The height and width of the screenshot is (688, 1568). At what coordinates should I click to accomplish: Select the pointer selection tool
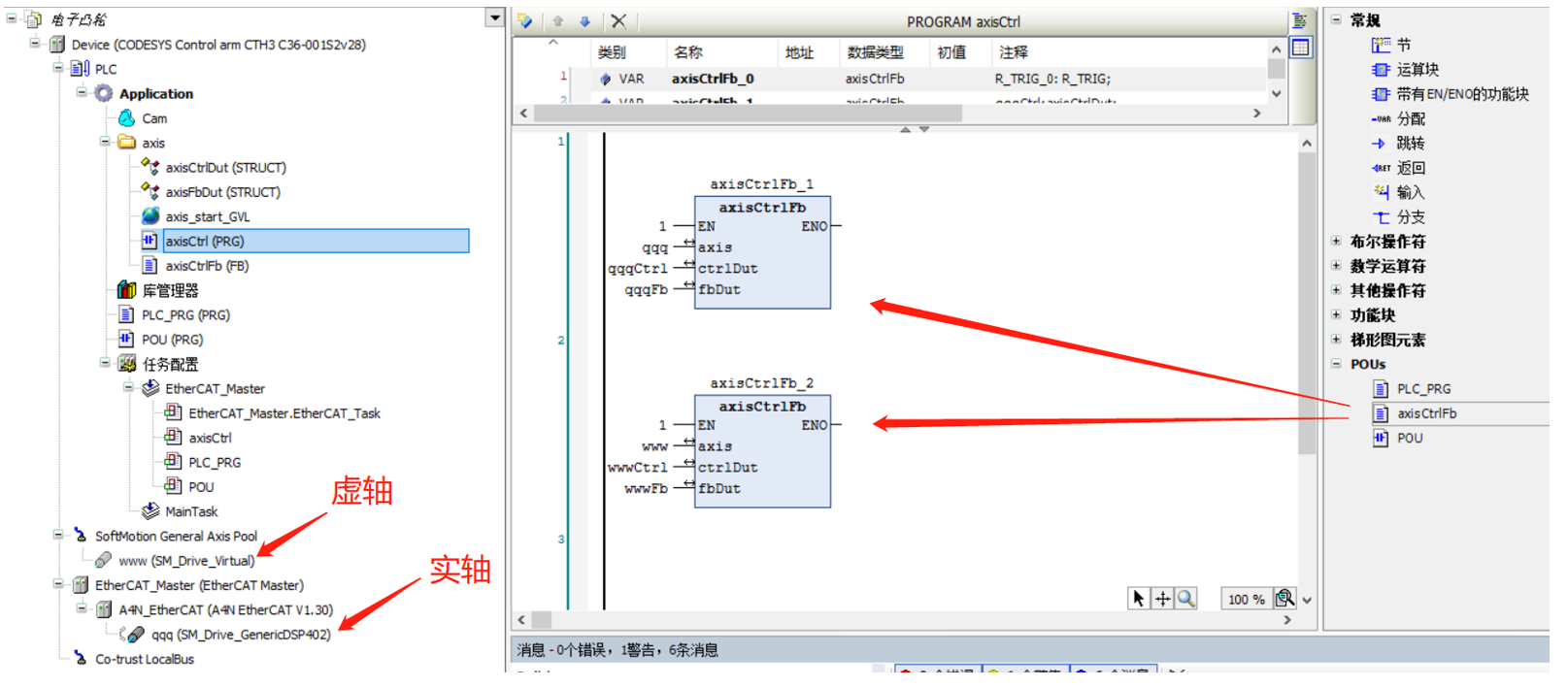pyautogui.click(x=1139, y=599)
